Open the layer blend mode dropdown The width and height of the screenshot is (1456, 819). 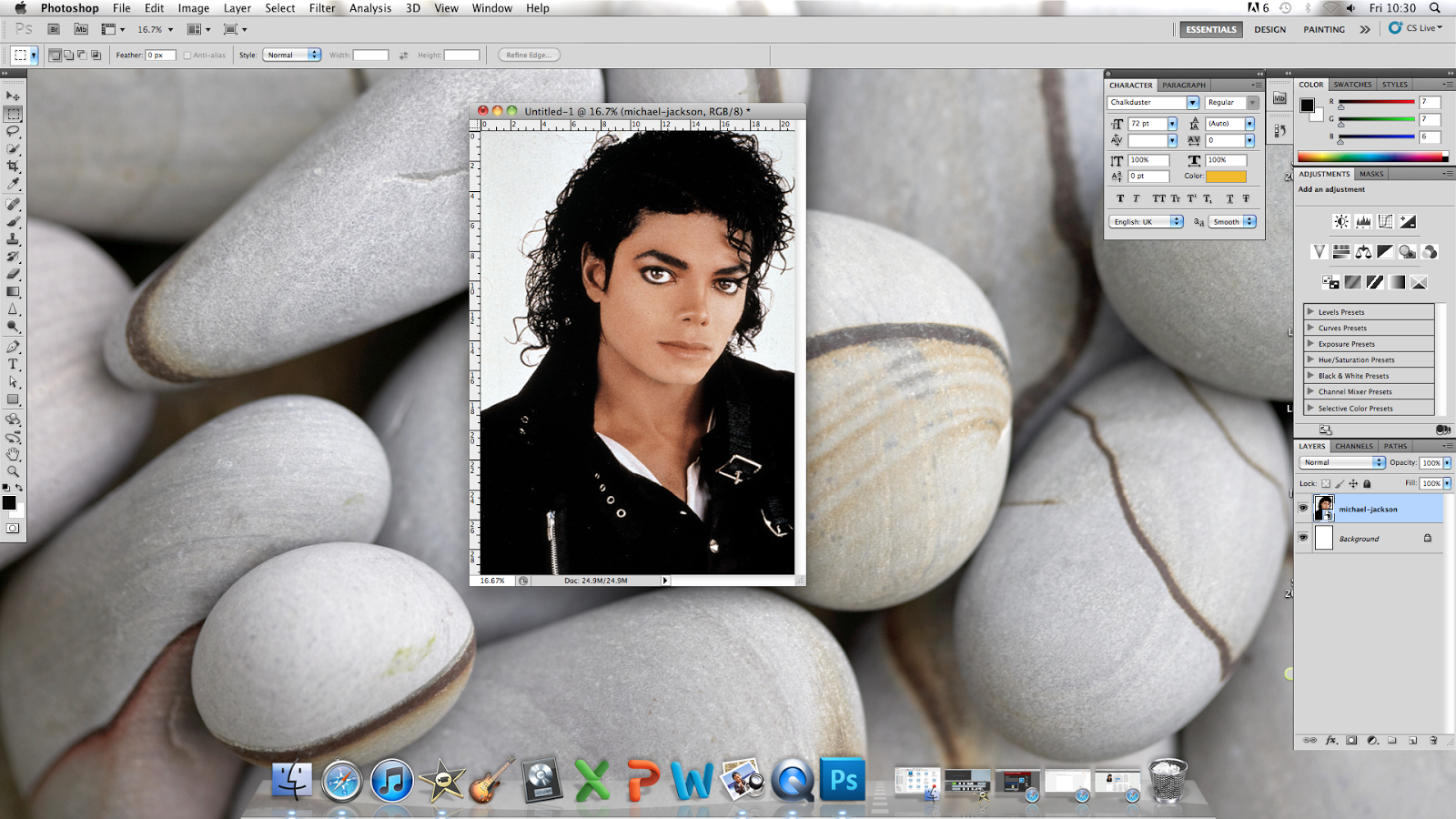coord(1342,463)
